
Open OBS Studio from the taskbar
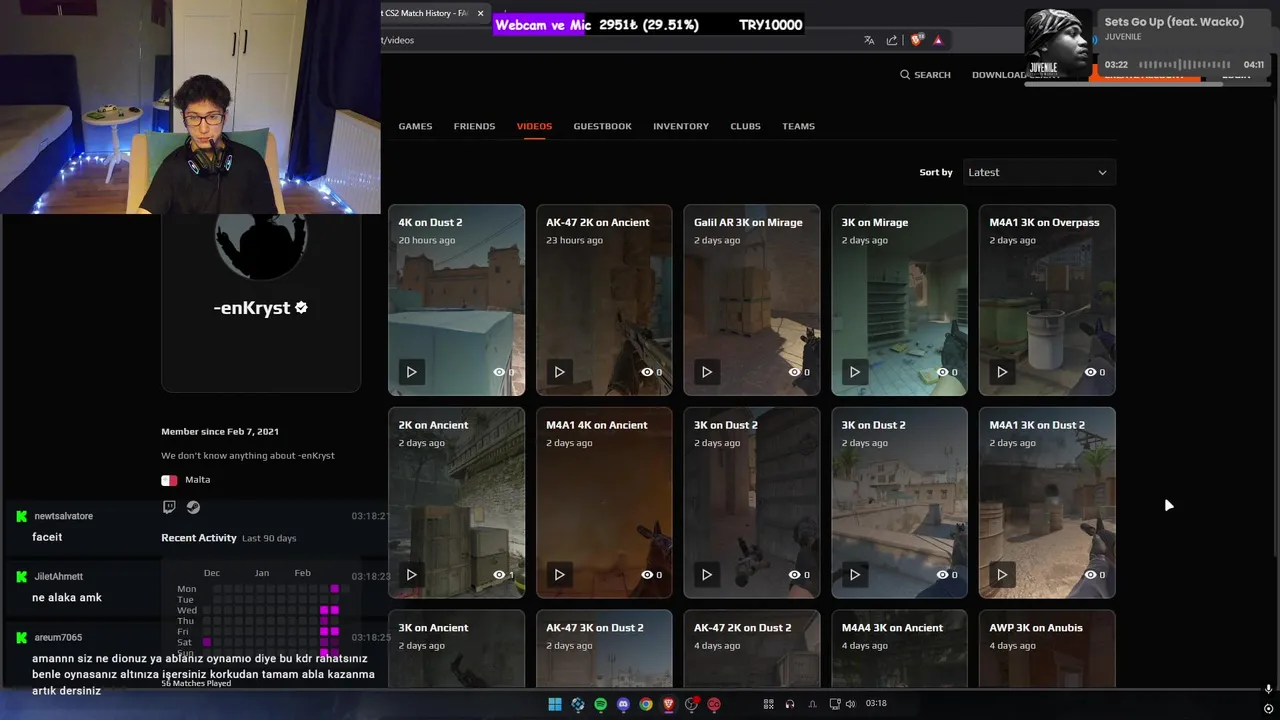coord(691,704)
